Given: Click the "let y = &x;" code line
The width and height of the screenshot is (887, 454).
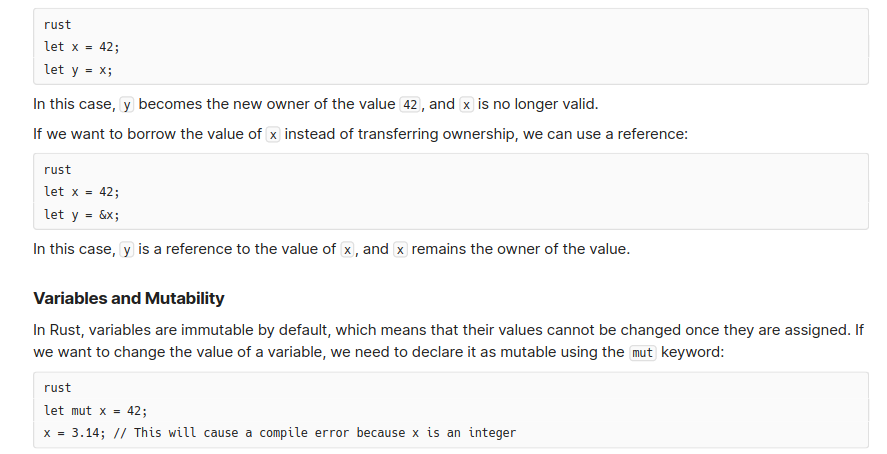Looking at the screenshot, I should click(x=81, y=214).
